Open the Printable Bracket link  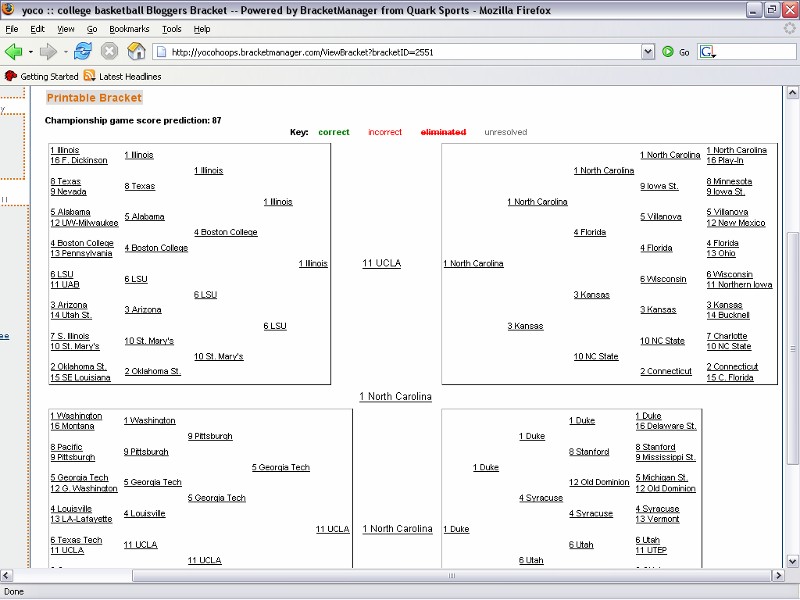94,97
